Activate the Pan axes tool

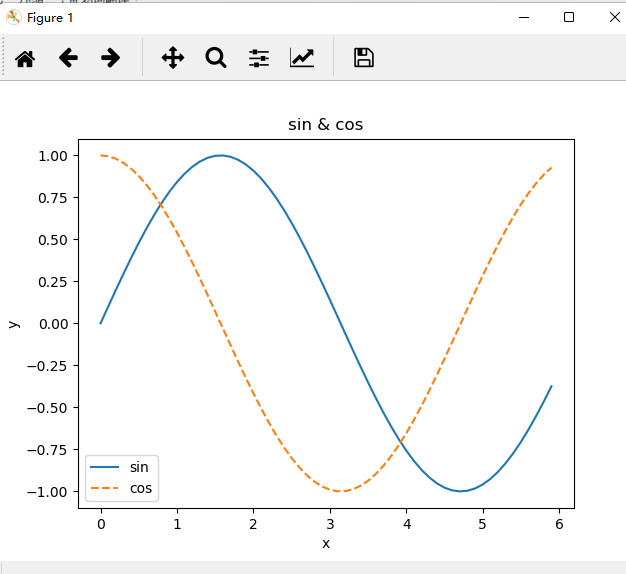173,58
